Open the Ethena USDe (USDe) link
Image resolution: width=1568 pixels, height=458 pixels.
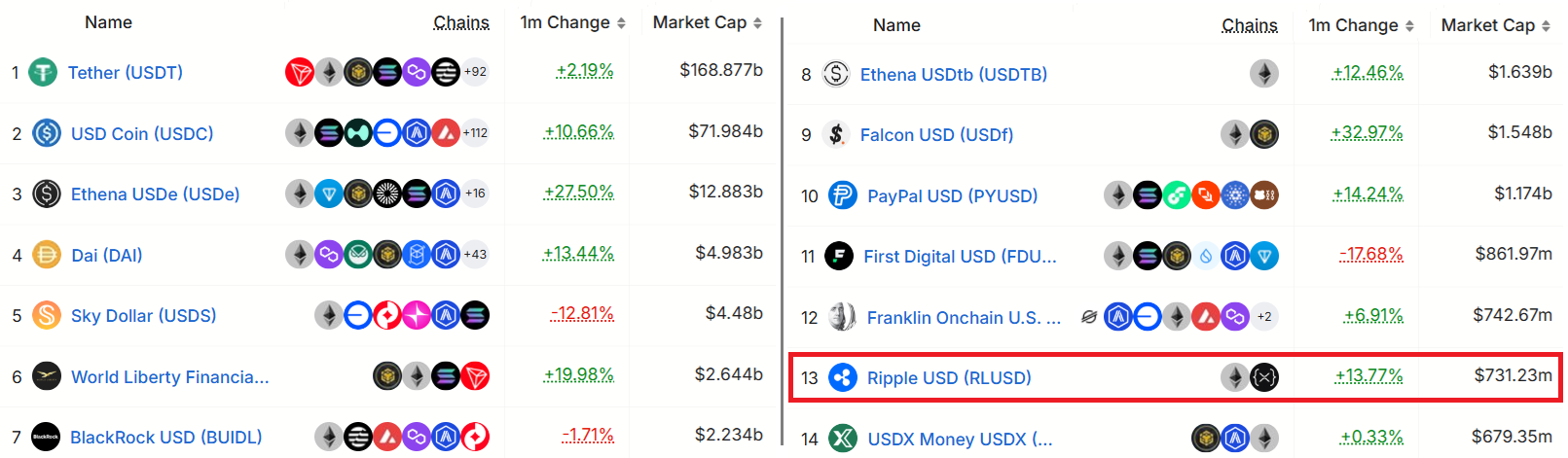tap(156, 194)
